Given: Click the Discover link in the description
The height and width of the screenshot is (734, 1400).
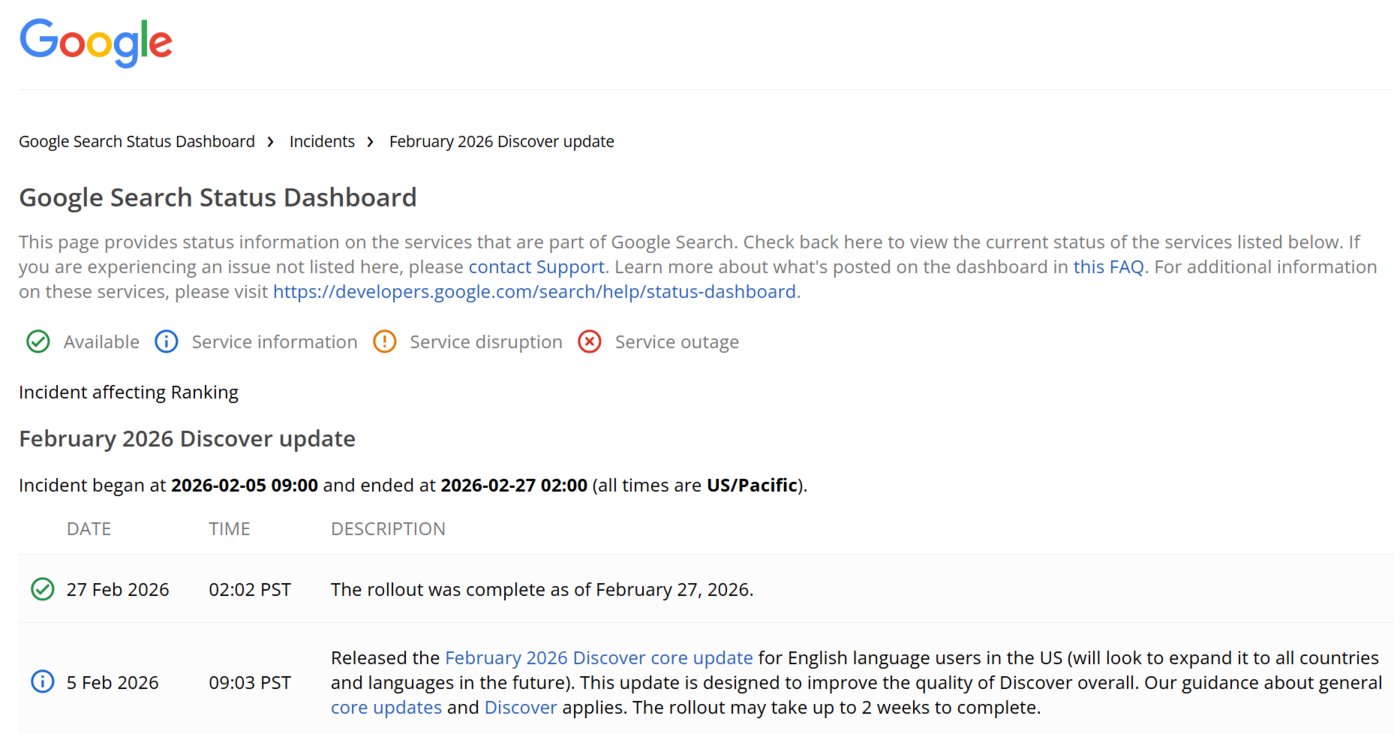Looking at the screenshot, I should click(x=521, y=707).
